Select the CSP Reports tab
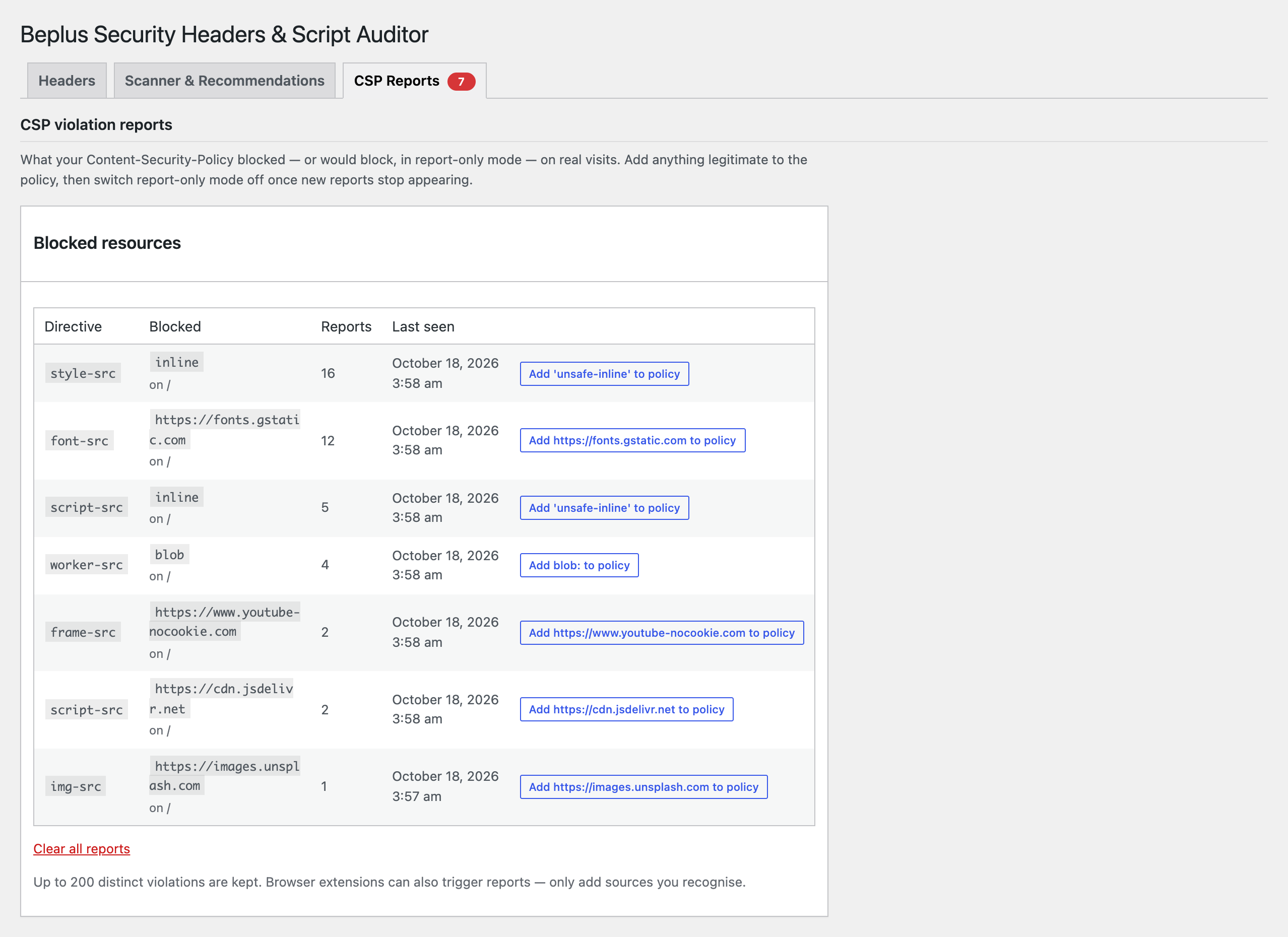1288x937 pixels. [x=415, y=81]
